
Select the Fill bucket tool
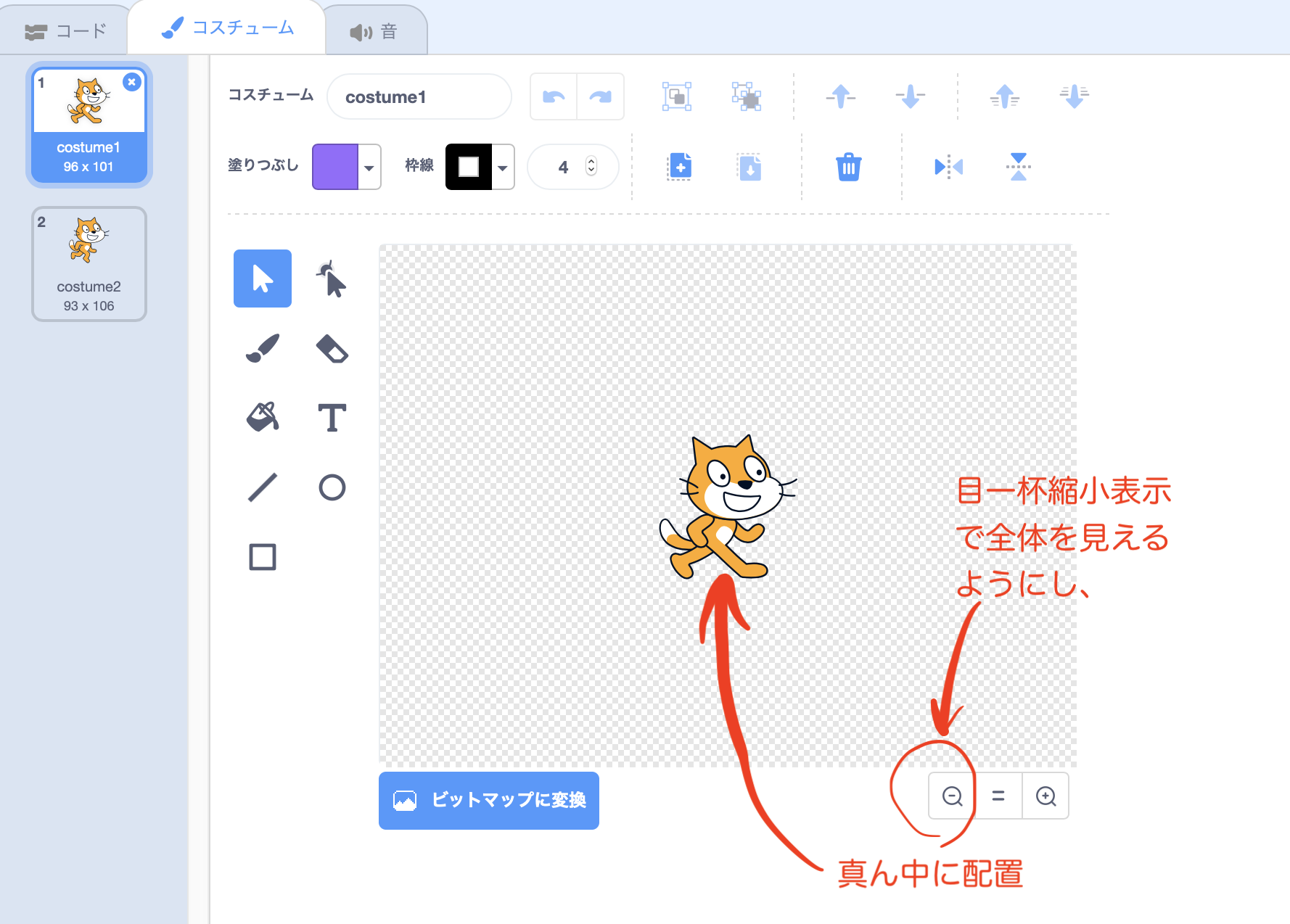click(263, 418)
